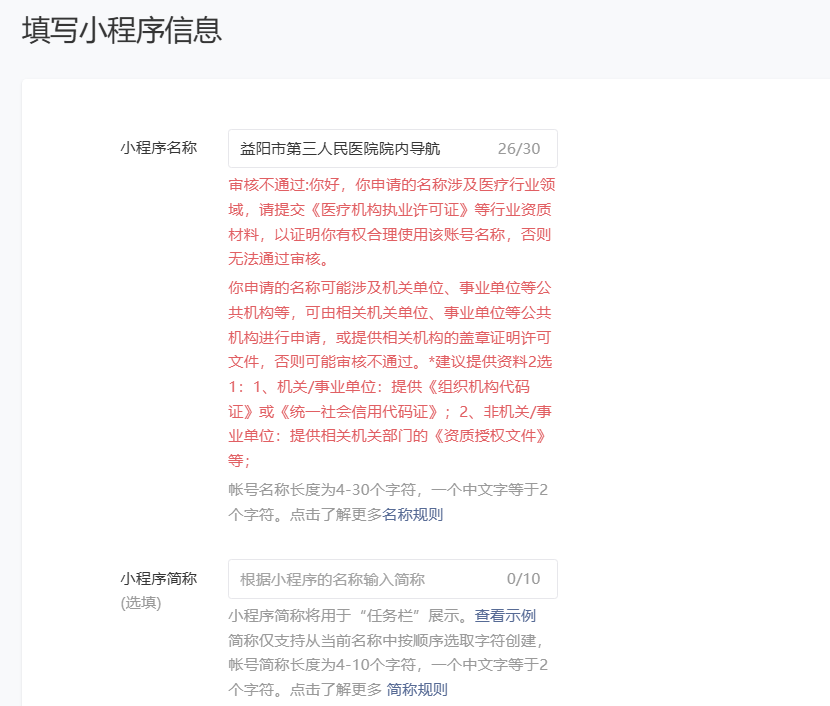
Task: Click the (选填) optional hint text
Action: (141, 603)
